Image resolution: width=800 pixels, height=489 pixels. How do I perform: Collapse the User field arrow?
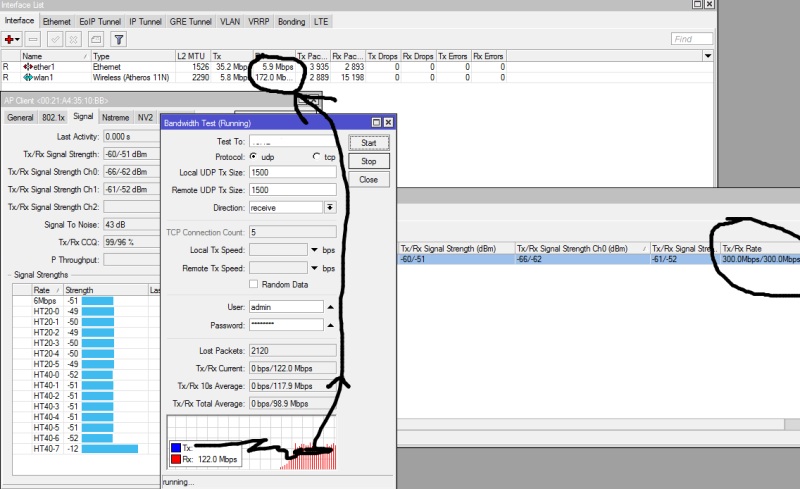coord(331,307)
